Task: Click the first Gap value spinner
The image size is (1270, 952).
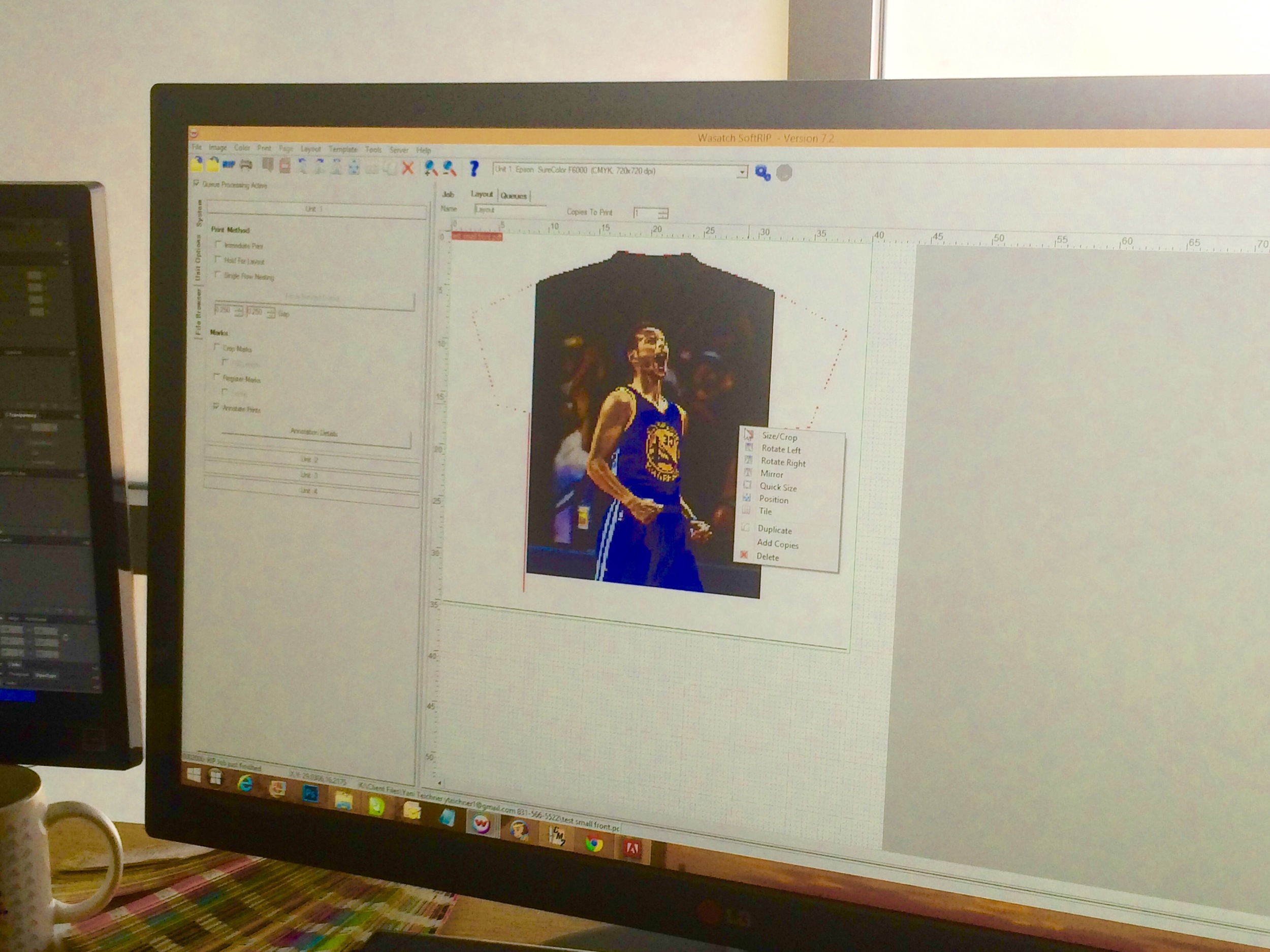Action: tap(238, 311)
